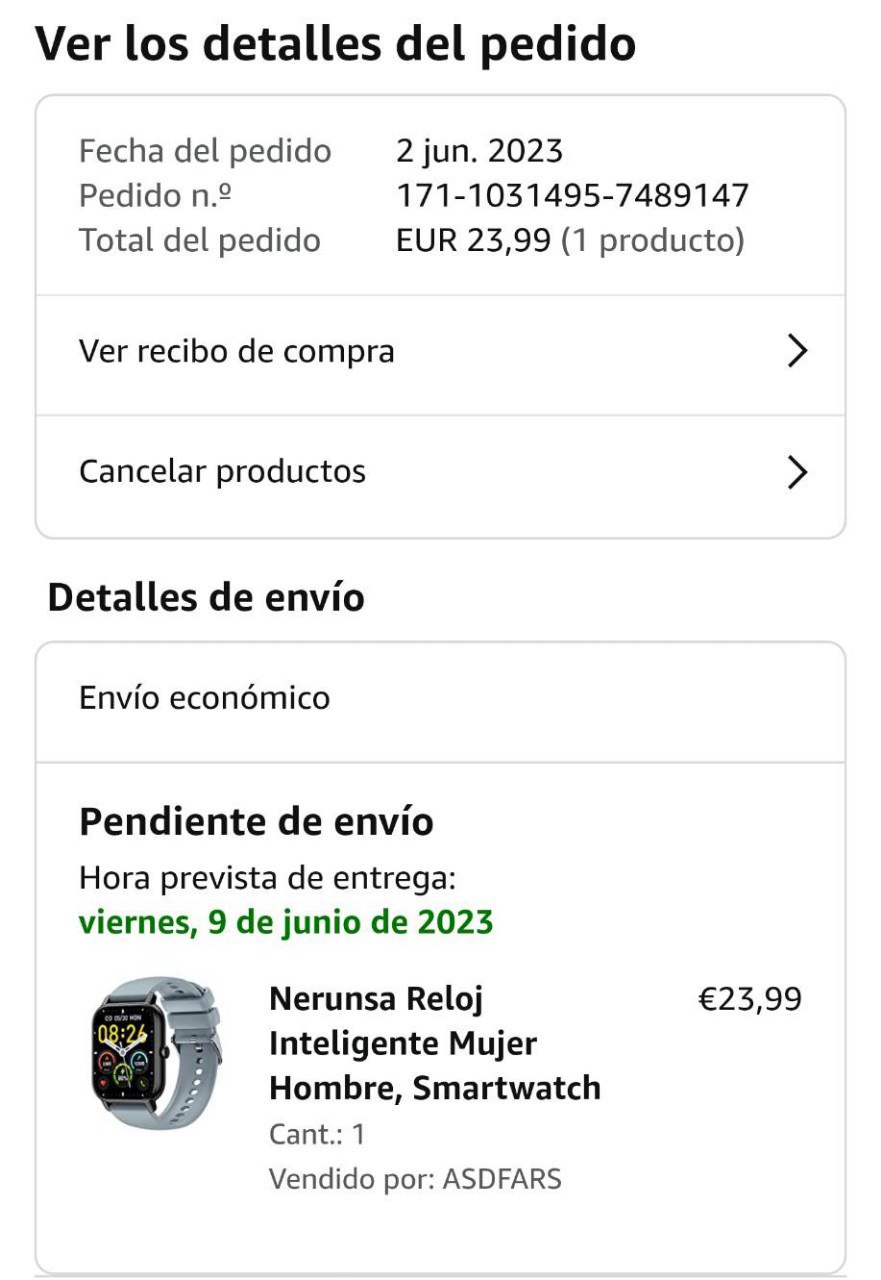
Task: Click the Fecha del pedido label
Action: pyautogui.click(x=205, y=151)
